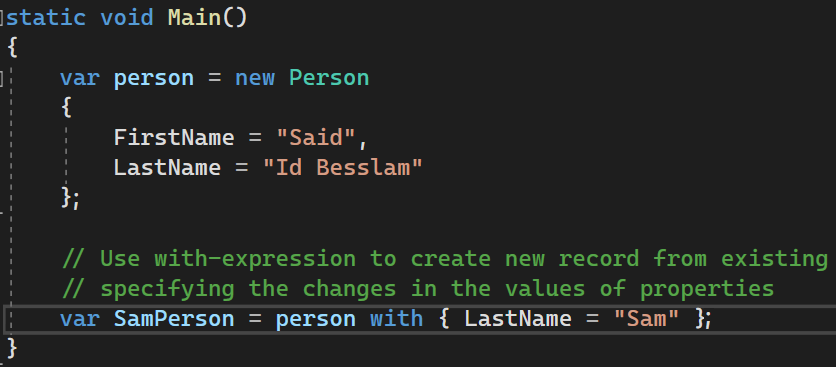
Task: Place cursor in the "Said" string
Action: pos(316,138)
